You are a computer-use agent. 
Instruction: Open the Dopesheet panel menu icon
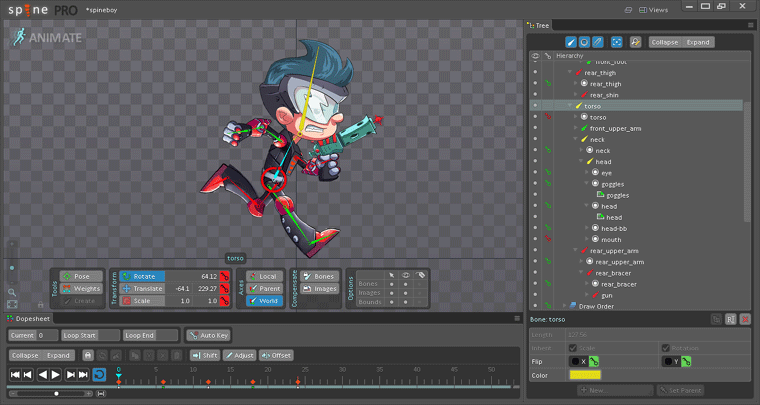point(517,318)
